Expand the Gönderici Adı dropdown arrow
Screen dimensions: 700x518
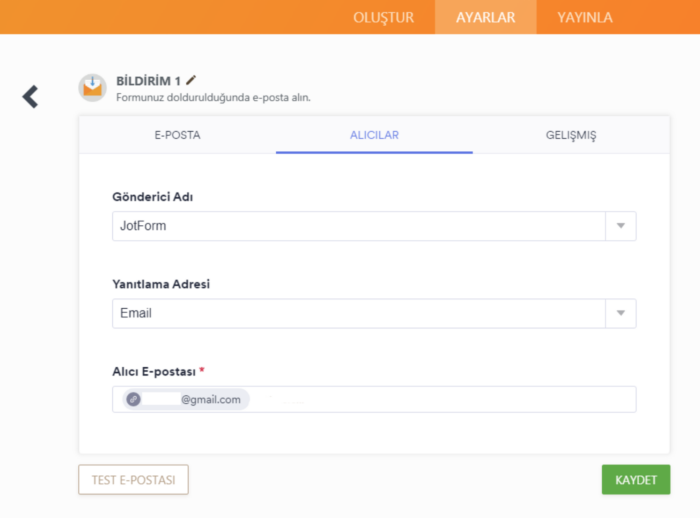click(620, 226)
